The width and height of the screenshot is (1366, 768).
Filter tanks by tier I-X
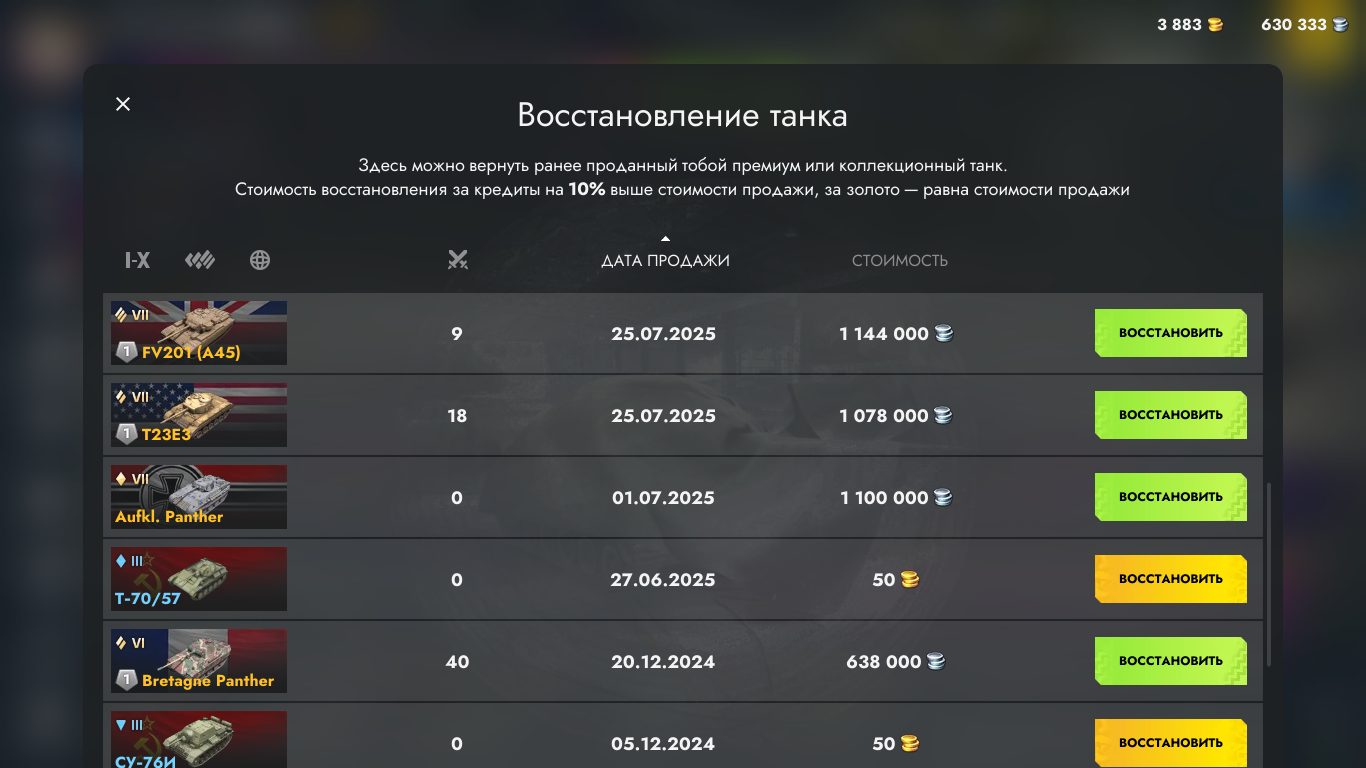(x=137, y=261)
